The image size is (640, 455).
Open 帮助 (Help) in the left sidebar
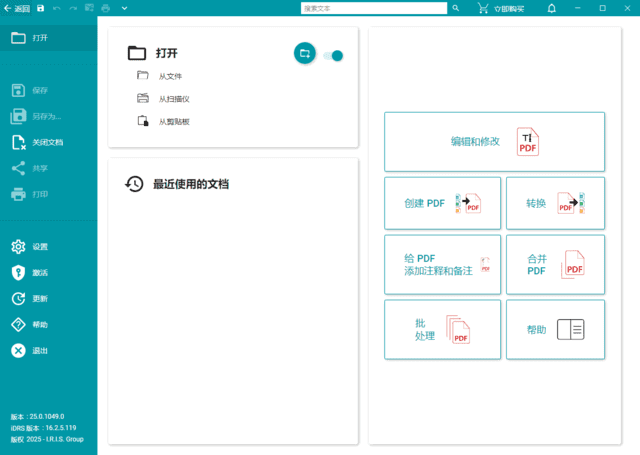[18, 325]
